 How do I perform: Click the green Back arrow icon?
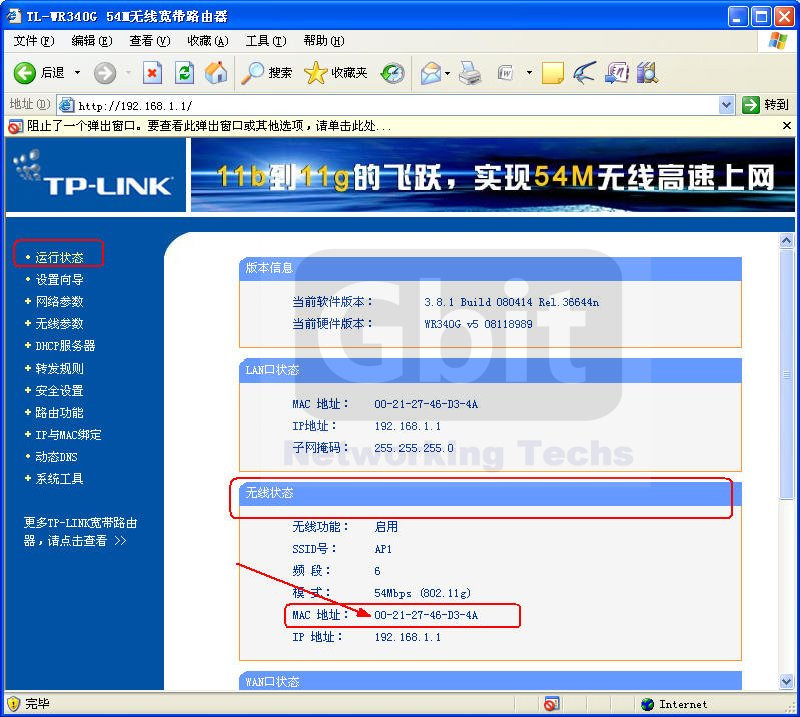pyautogui.click(x=24, y=73)
